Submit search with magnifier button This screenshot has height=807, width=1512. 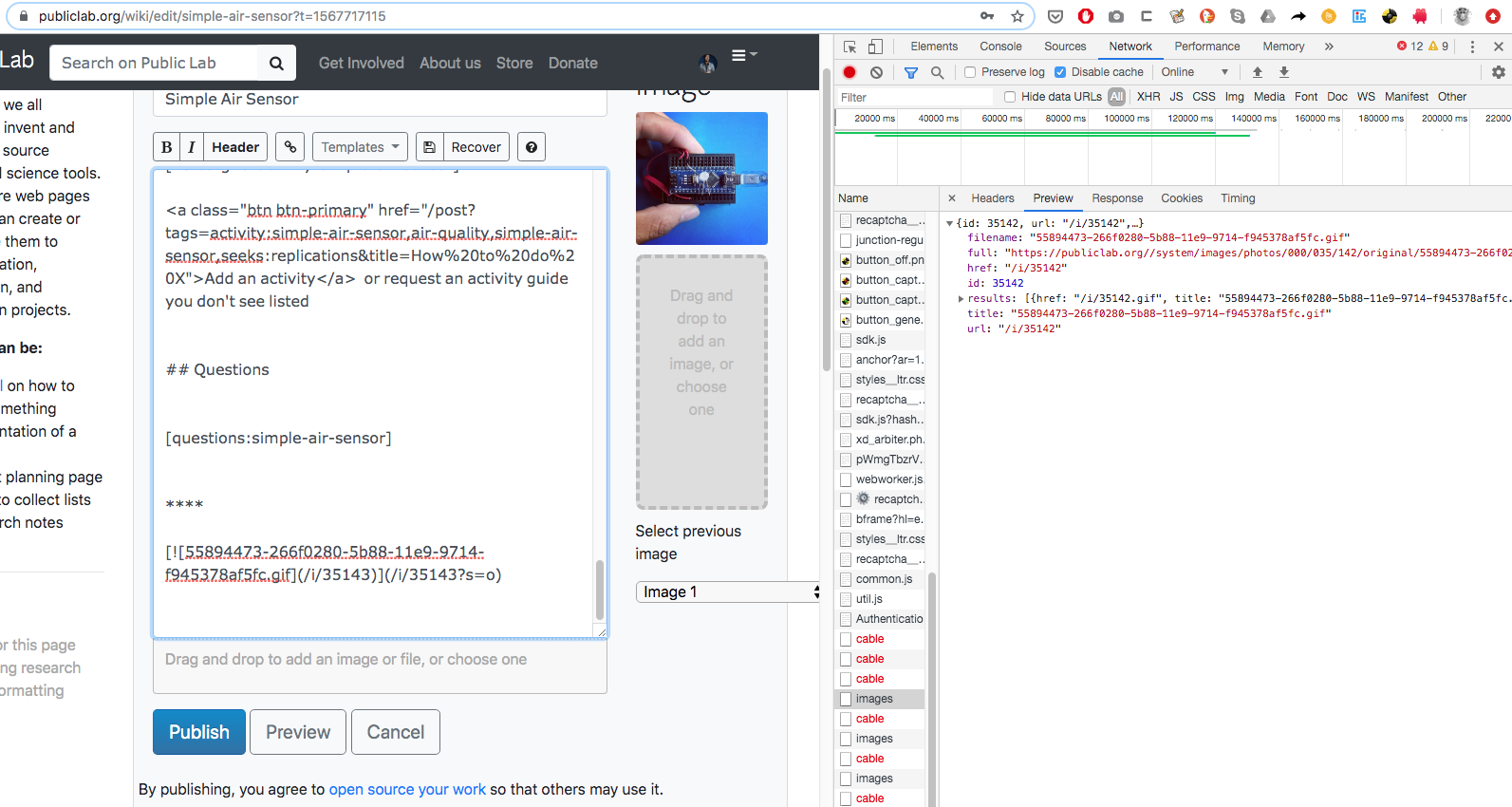pos(276,63)
